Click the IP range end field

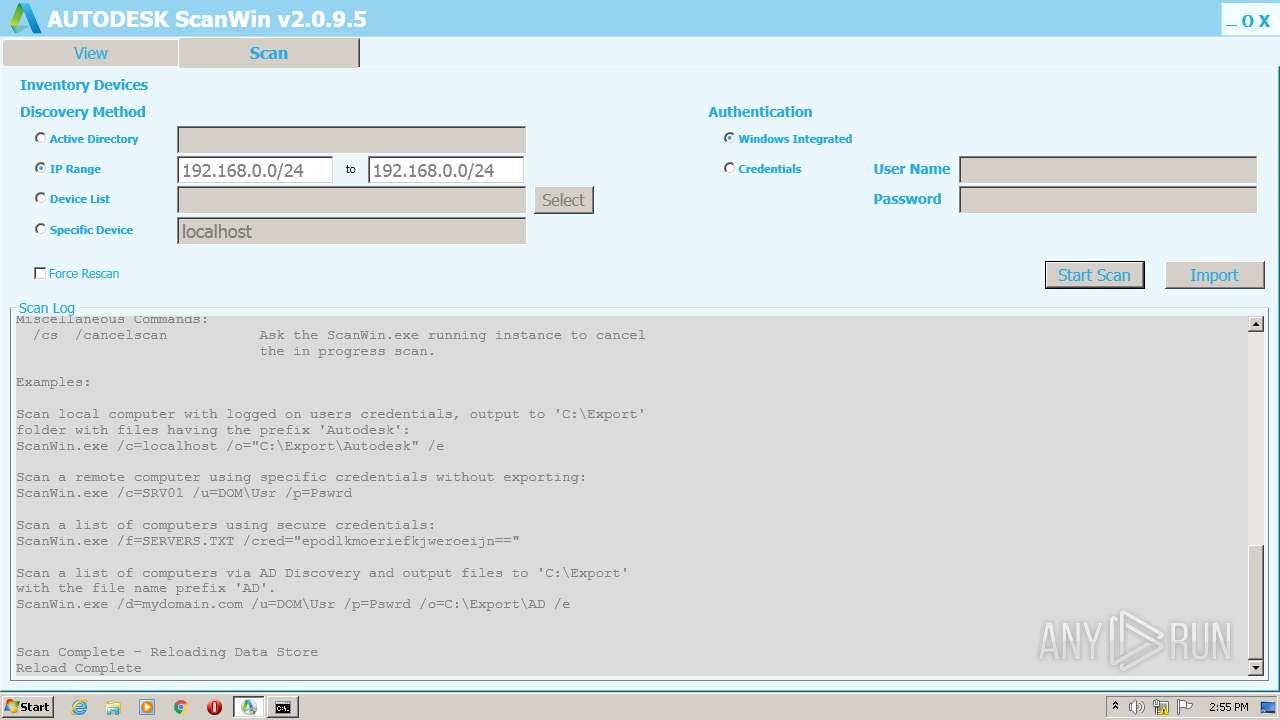(446, 170)
